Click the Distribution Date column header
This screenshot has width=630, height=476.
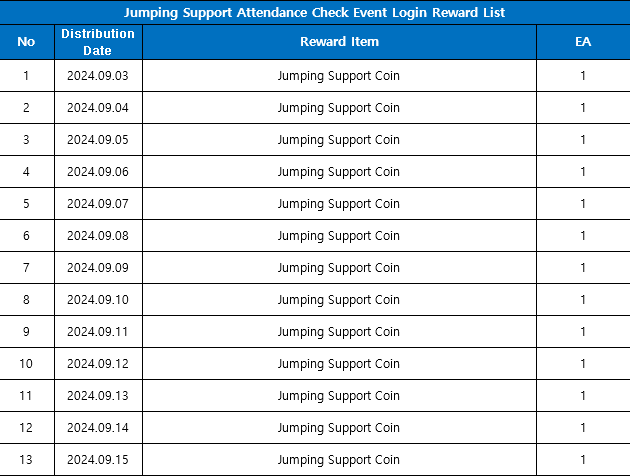tap(98, 42)
